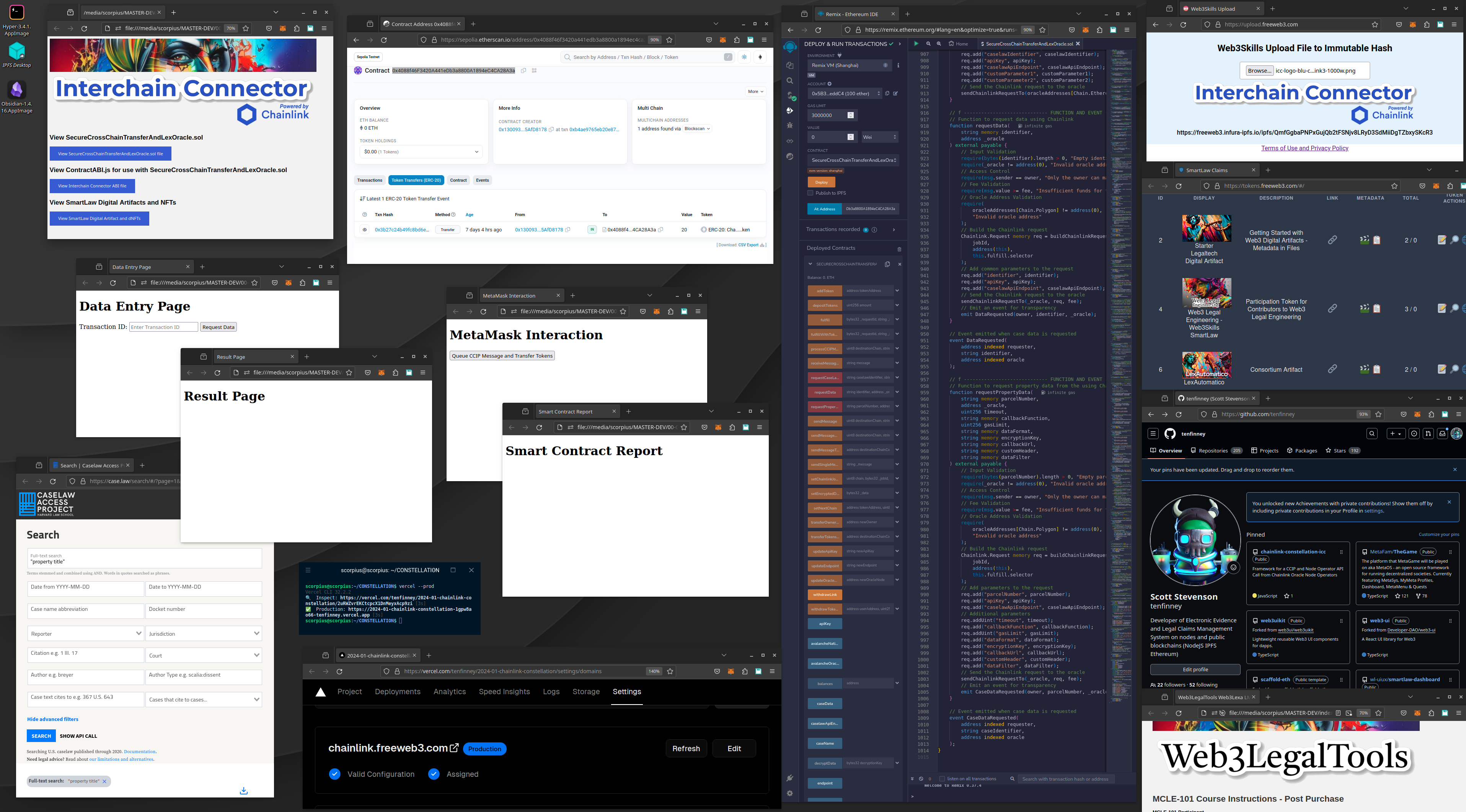
Task: Clear deployed contracts with trash icon
Action: tap(899, 249)
